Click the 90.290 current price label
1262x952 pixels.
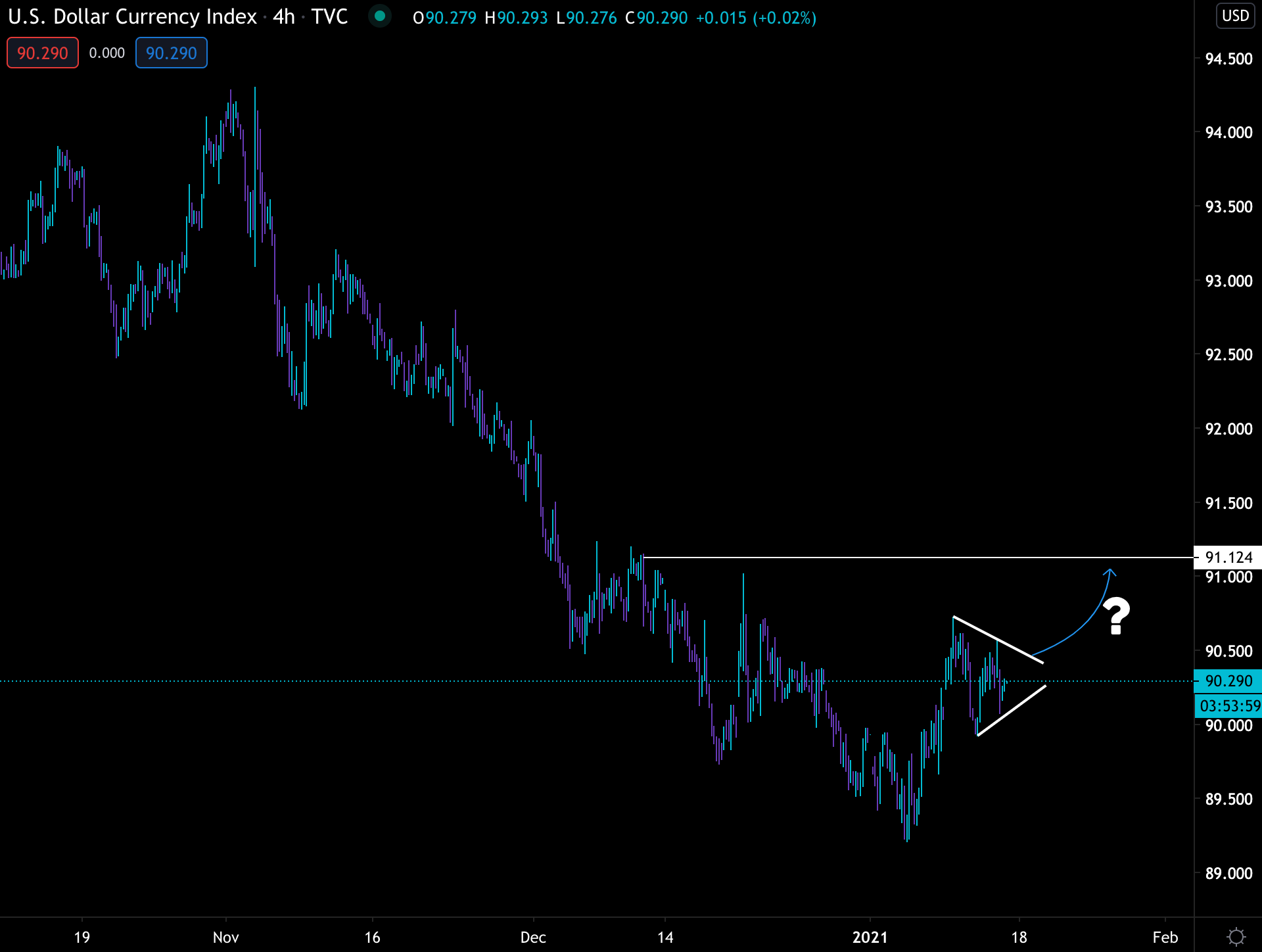coord(1228,681)
